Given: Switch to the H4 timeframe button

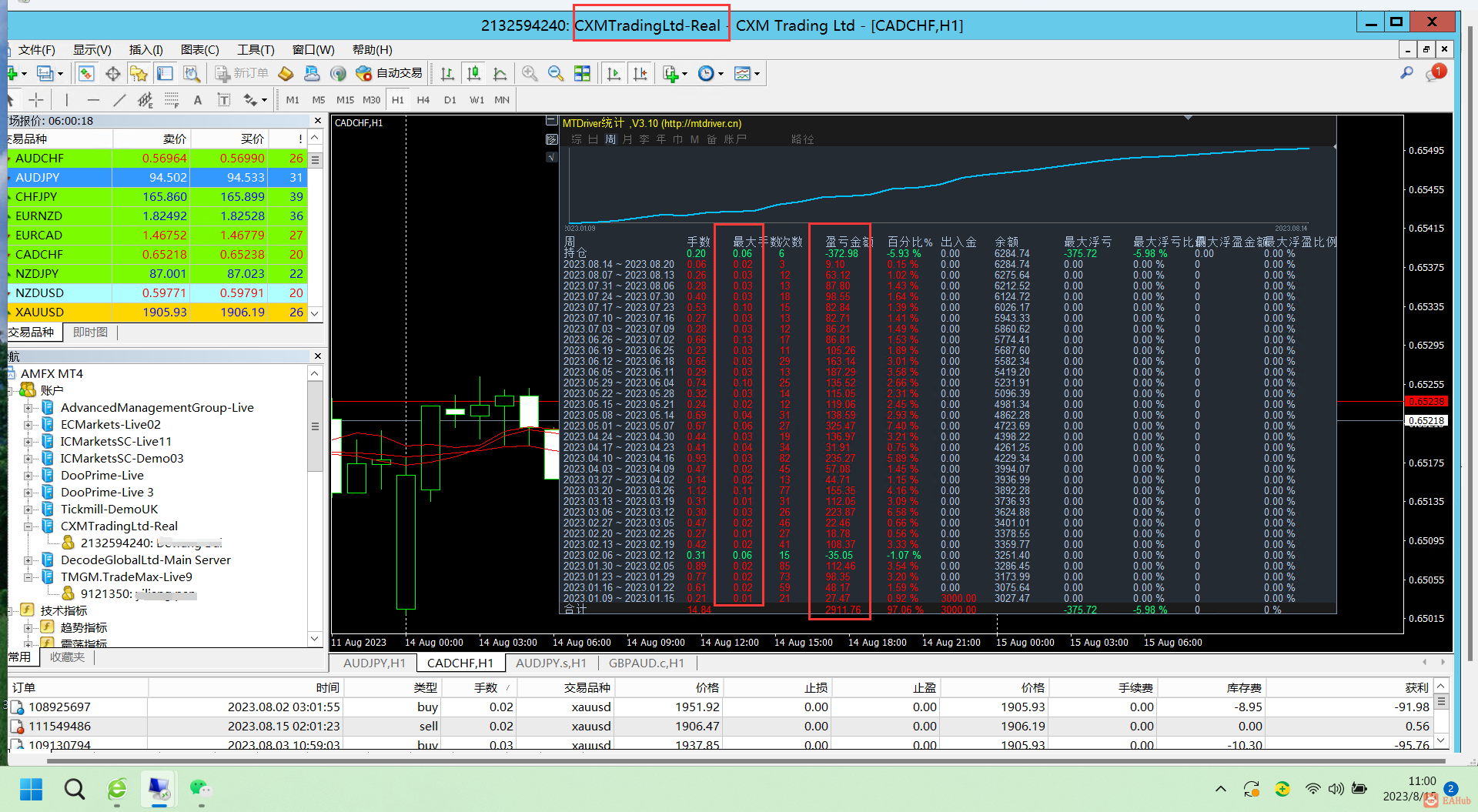Looking at the screenshot, I should [423, 100].
